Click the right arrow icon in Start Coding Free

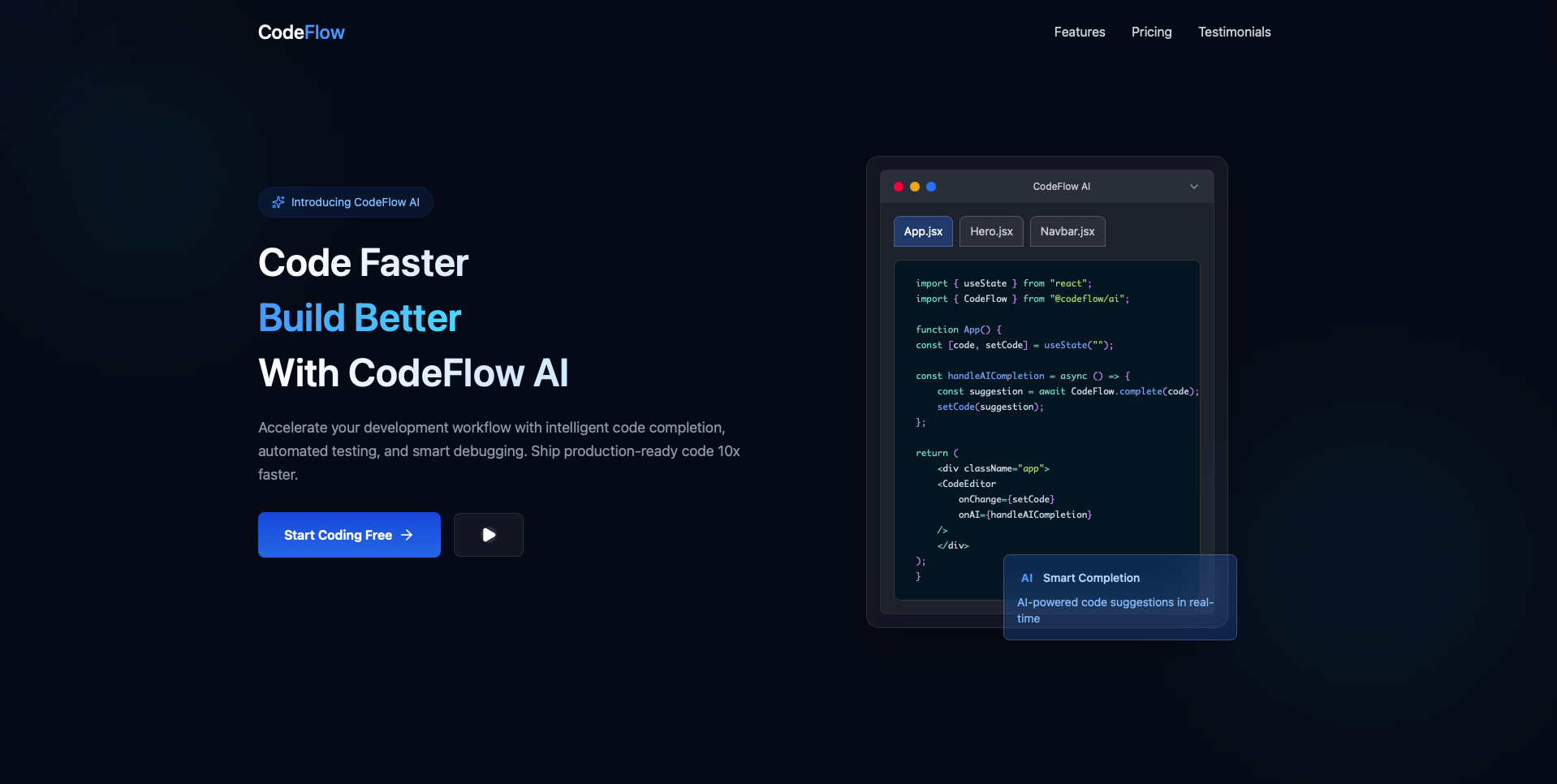[408, 535]
